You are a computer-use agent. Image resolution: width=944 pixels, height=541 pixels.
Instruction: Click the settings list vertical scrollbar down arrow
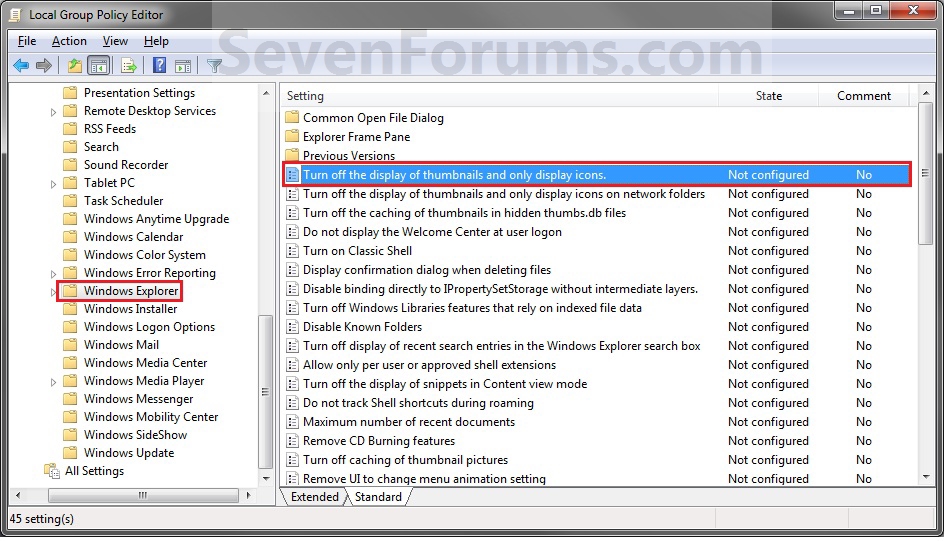926,477
